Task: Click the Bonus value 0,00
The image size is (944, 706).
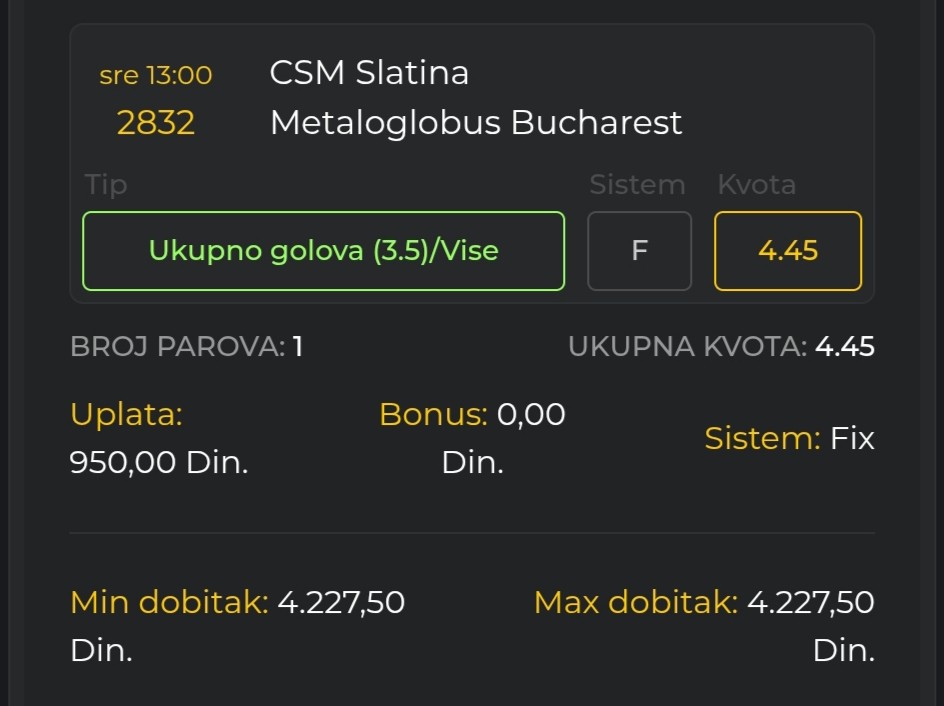Action: 531,414
